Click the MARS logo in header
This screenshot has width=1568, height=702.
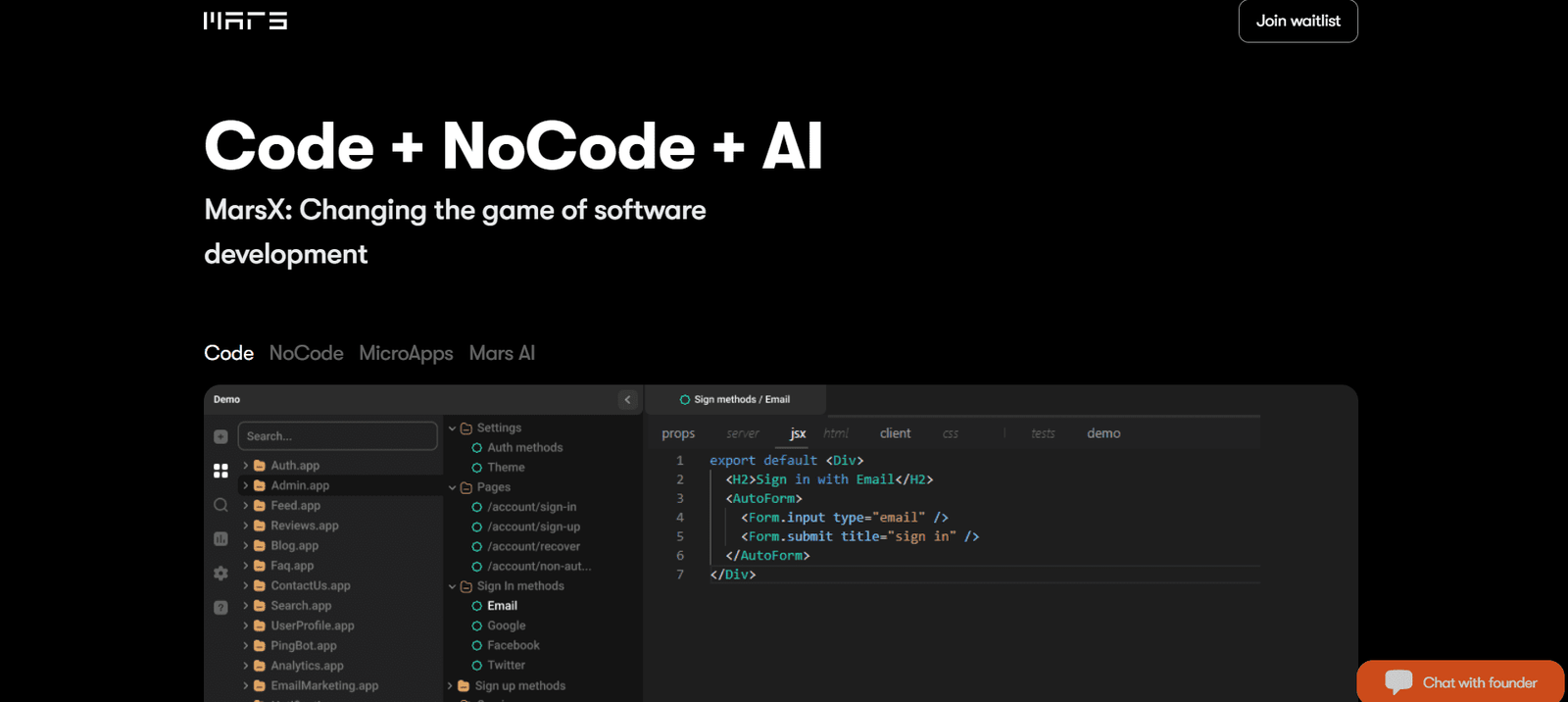pos(245,21)
